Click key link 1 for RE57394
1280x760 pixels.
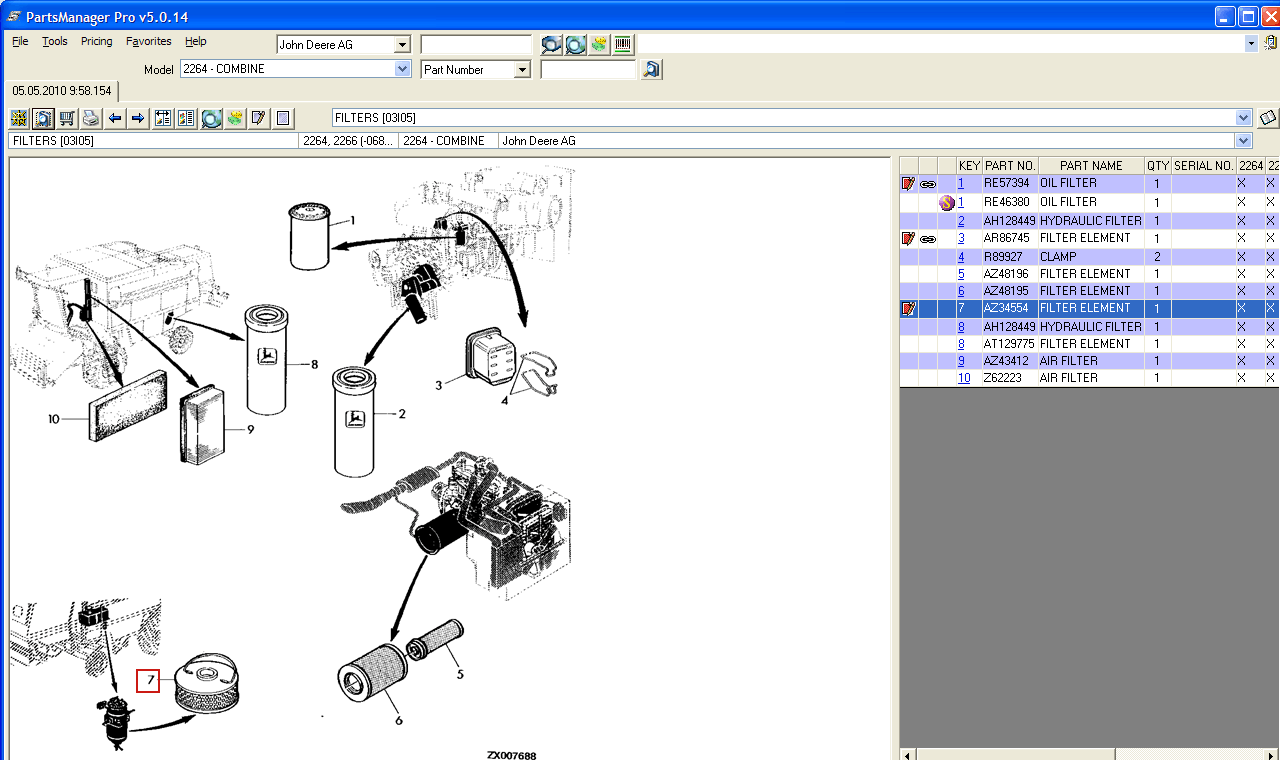[961, 184]
